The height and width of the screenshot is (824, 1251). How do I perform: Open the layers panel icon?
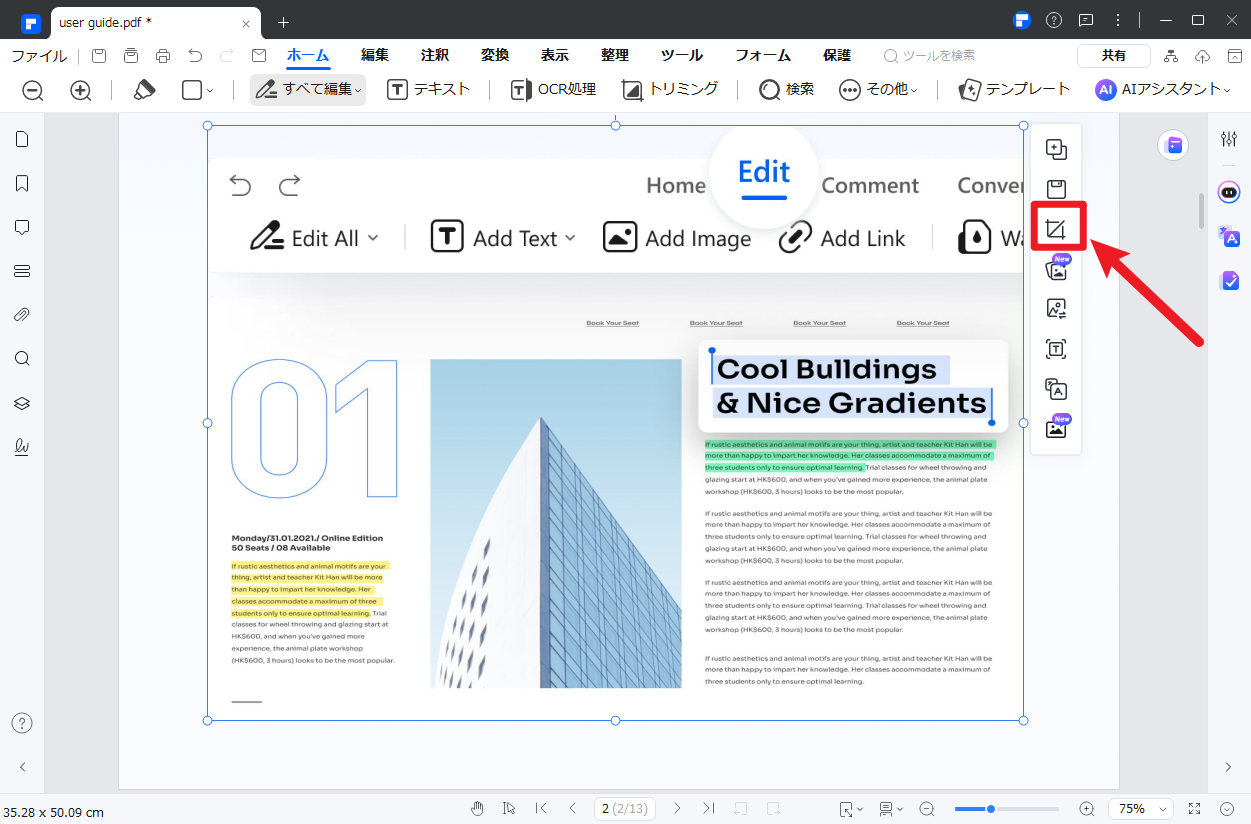pyautogui.click(x=22, y=403)
